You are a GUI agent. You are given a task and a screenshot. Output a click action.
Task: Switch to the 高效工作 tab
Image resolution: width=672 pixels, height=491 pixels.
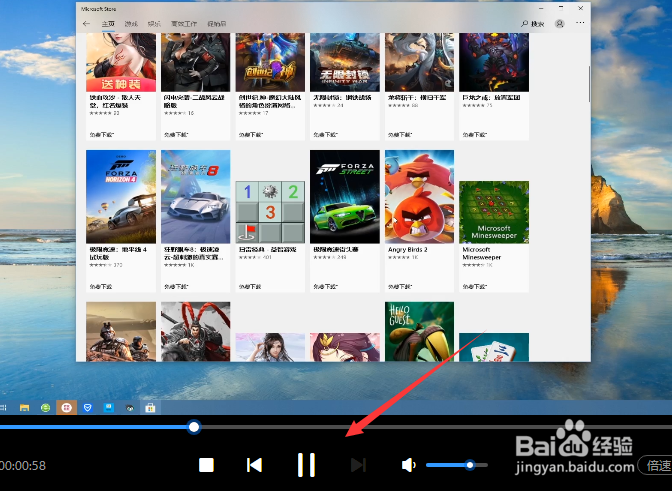(184, 24)
